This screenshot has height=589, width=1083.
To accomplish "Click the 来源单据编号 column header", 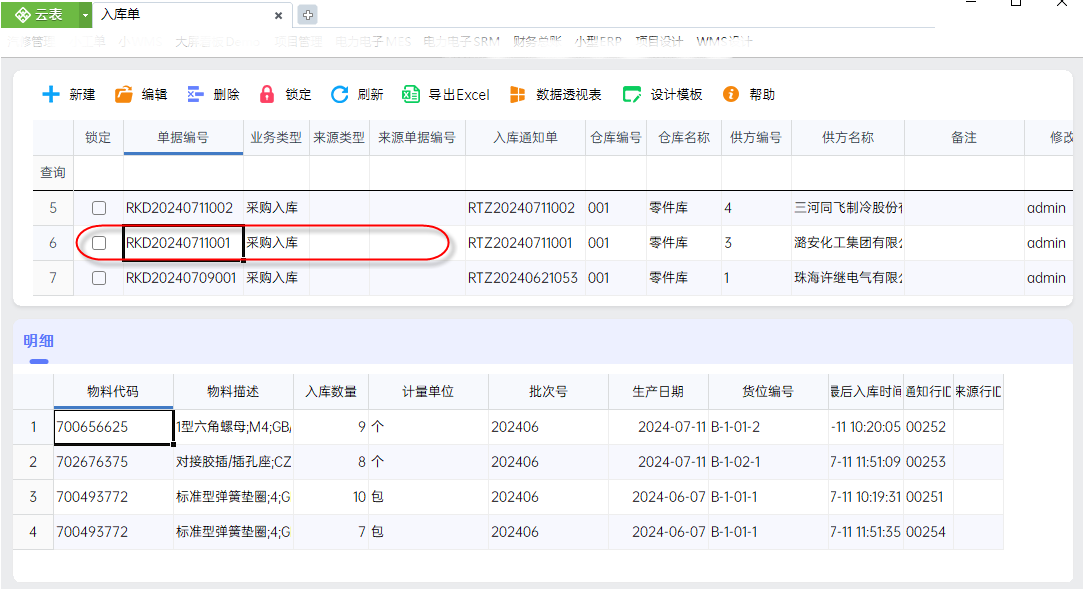I will pyautogui.click(x=417, y=137).
